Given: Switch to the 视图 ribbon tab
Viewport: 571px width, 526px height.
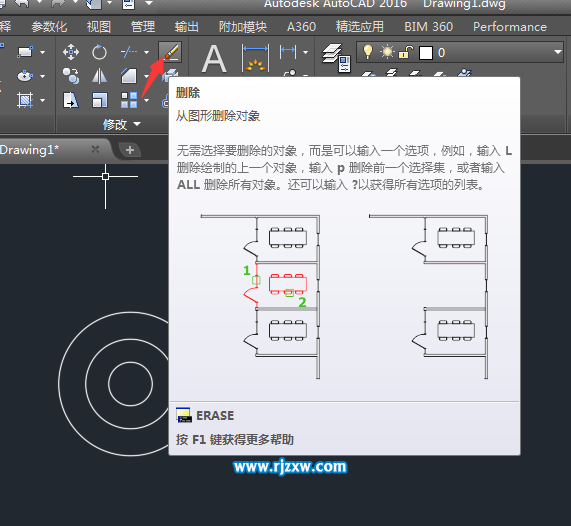Looking at the screenshot, I should (x=99, y=27).
